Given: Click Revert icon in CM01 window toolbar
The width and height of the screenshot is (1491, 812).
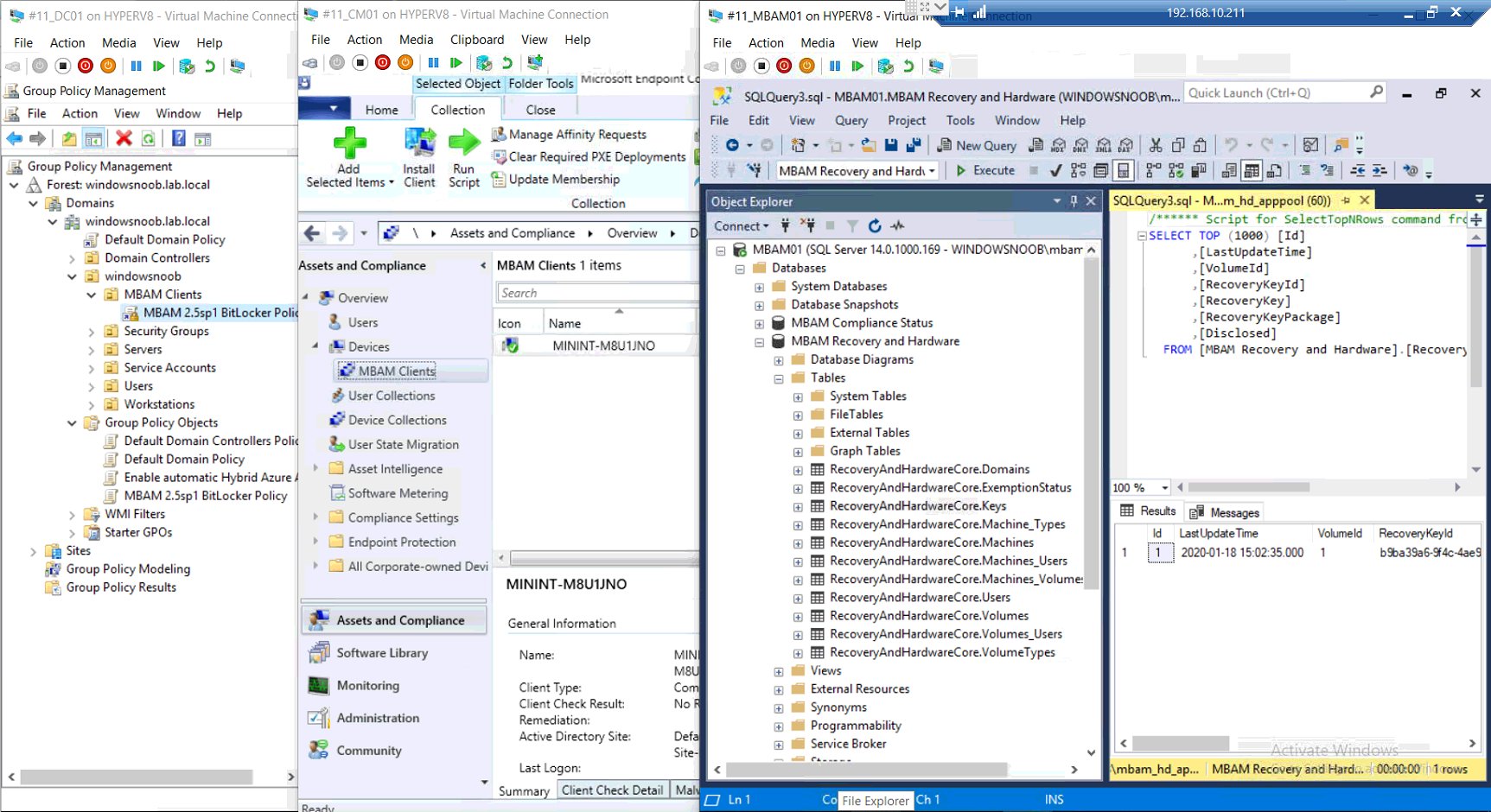Looking at the screenshot, I should click(x=507, y=62).
